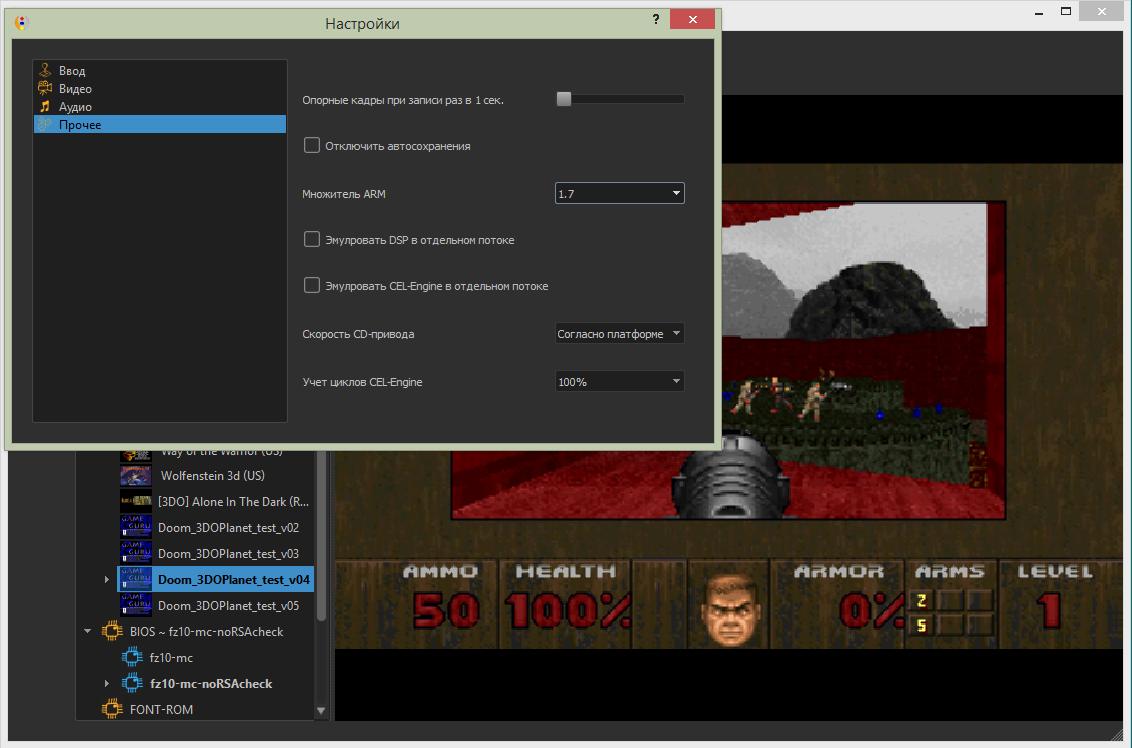Open the Скорость CD-привода dropdown
The width and height of the screenshot is (1132, 748).
point(619,334)
